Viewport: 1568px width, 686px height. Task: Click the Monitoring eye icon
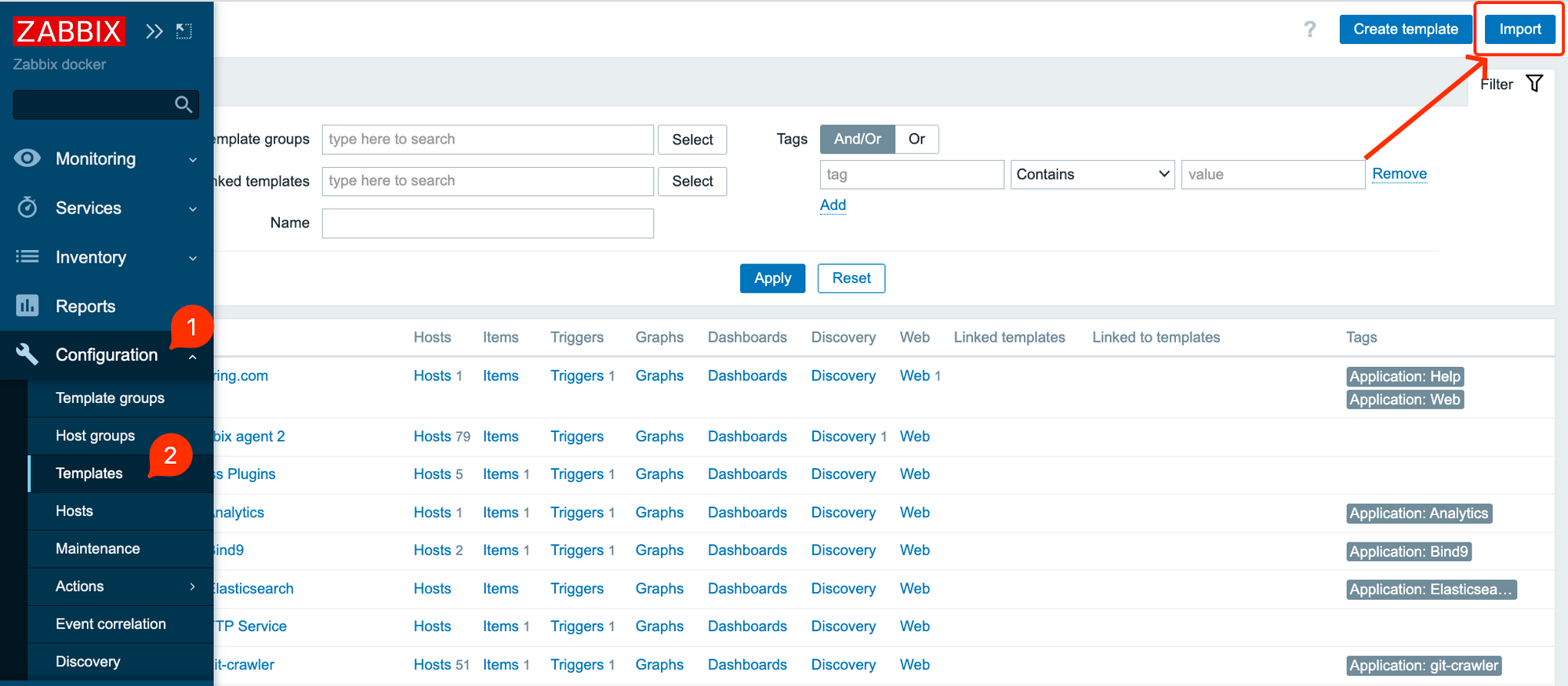tap(27, 158)
